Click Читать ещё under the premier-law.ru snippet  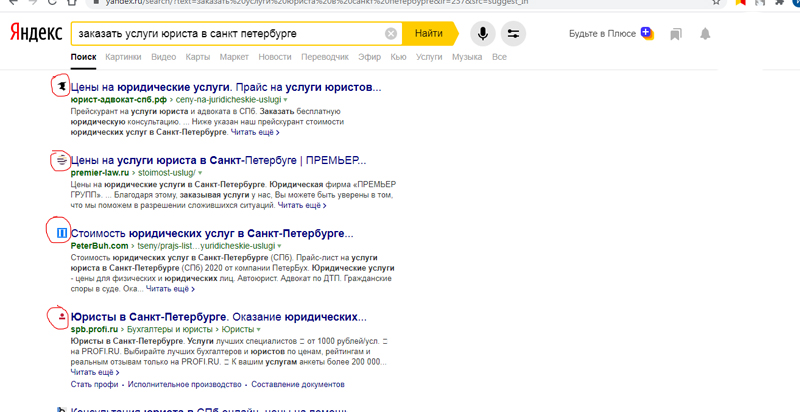click(x=302, y=205)
